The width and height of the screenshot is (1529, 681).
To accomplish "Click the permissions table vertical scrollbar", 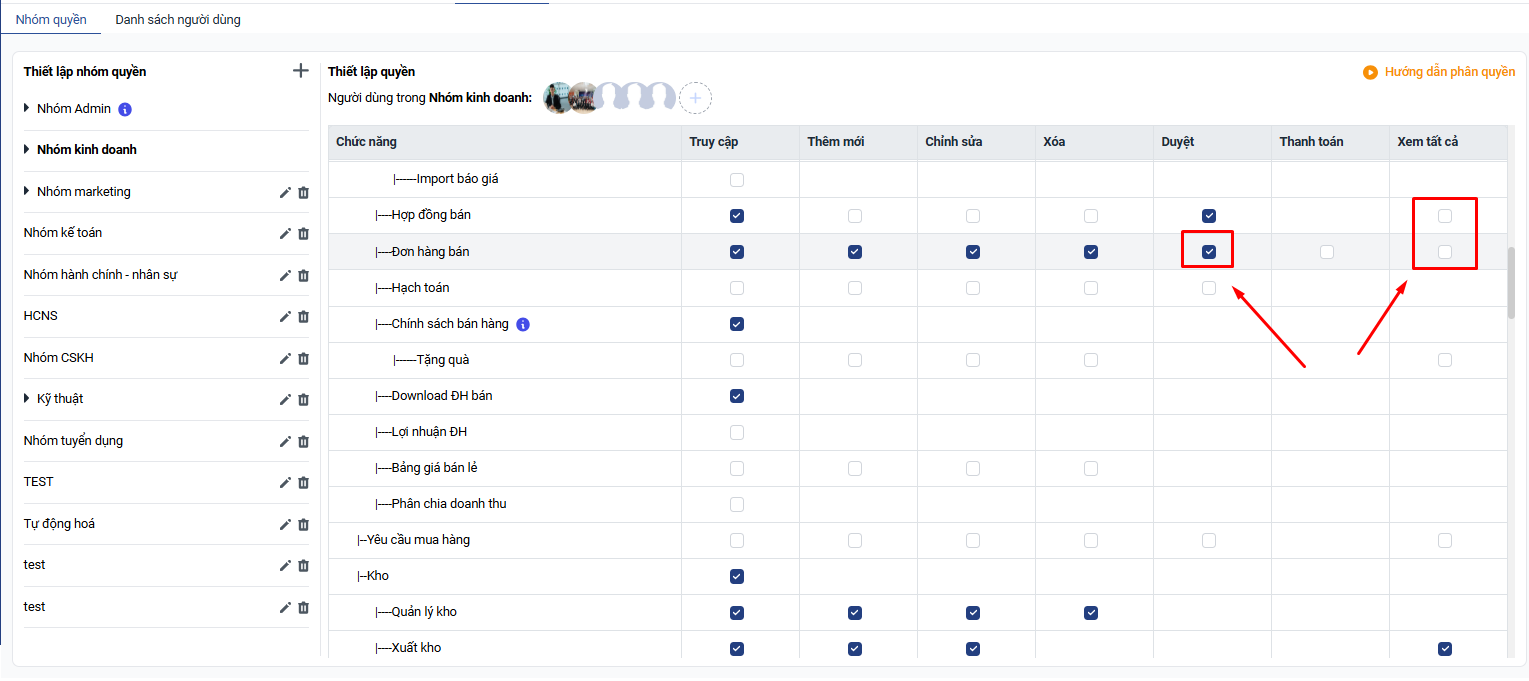I will [x=1511, y=282].
